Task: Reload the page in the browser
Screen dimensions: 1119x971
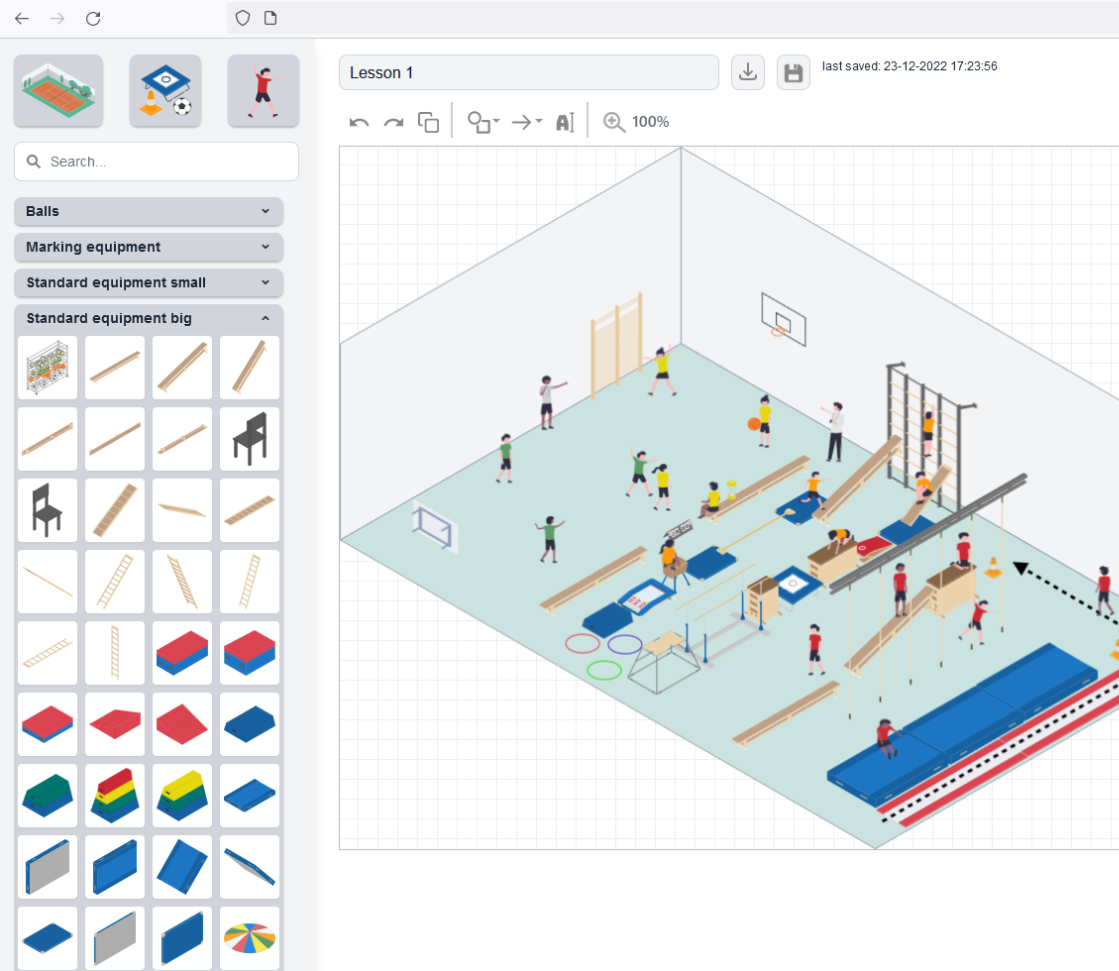Action: pos(93,18)
